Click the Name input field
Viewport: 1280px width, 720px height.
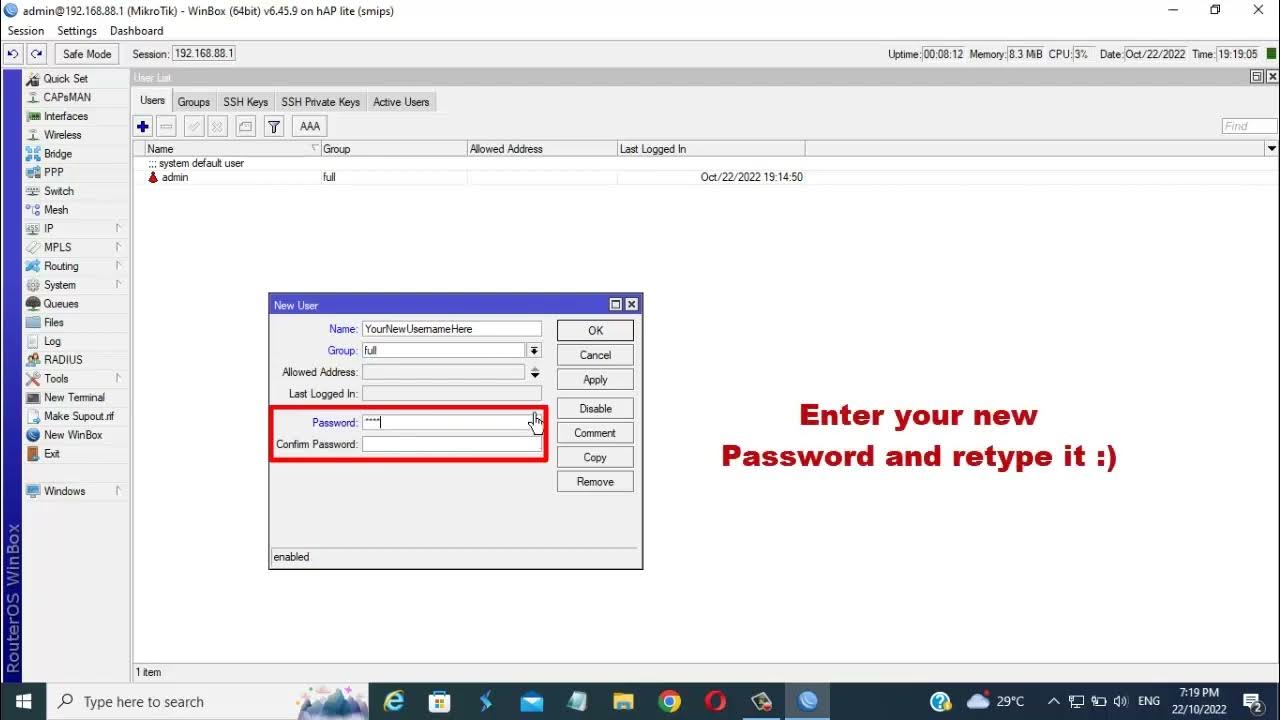click(452, 329)
